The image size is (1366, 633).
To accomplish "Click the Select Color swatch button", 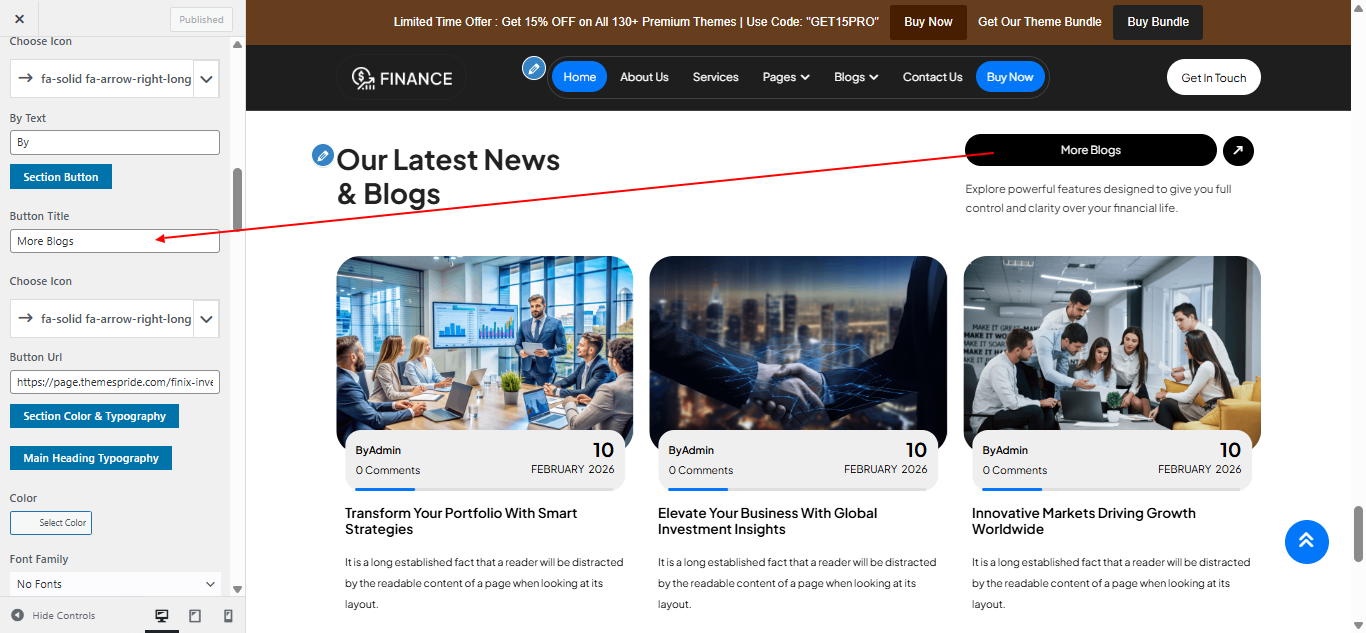I will point(51,523).
